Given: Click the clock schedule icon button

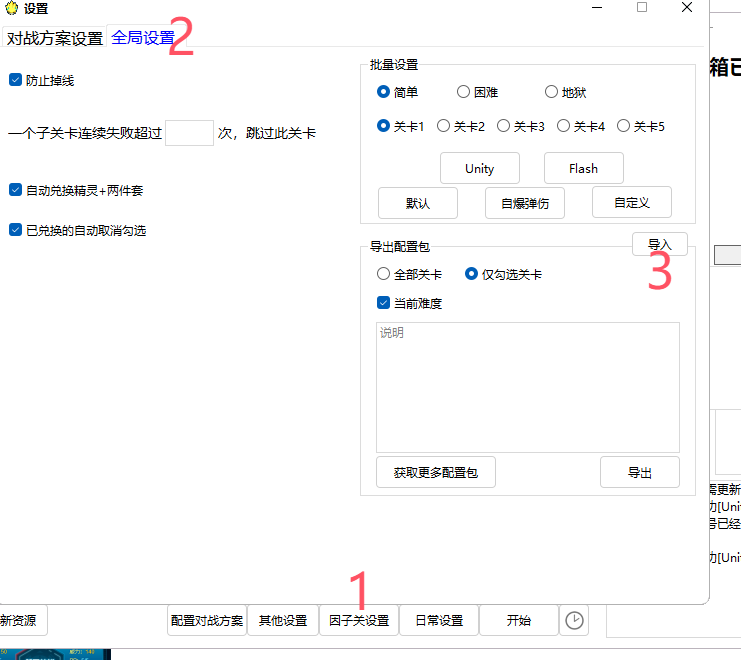Looking at the screenshot, I should coord(574,620).
